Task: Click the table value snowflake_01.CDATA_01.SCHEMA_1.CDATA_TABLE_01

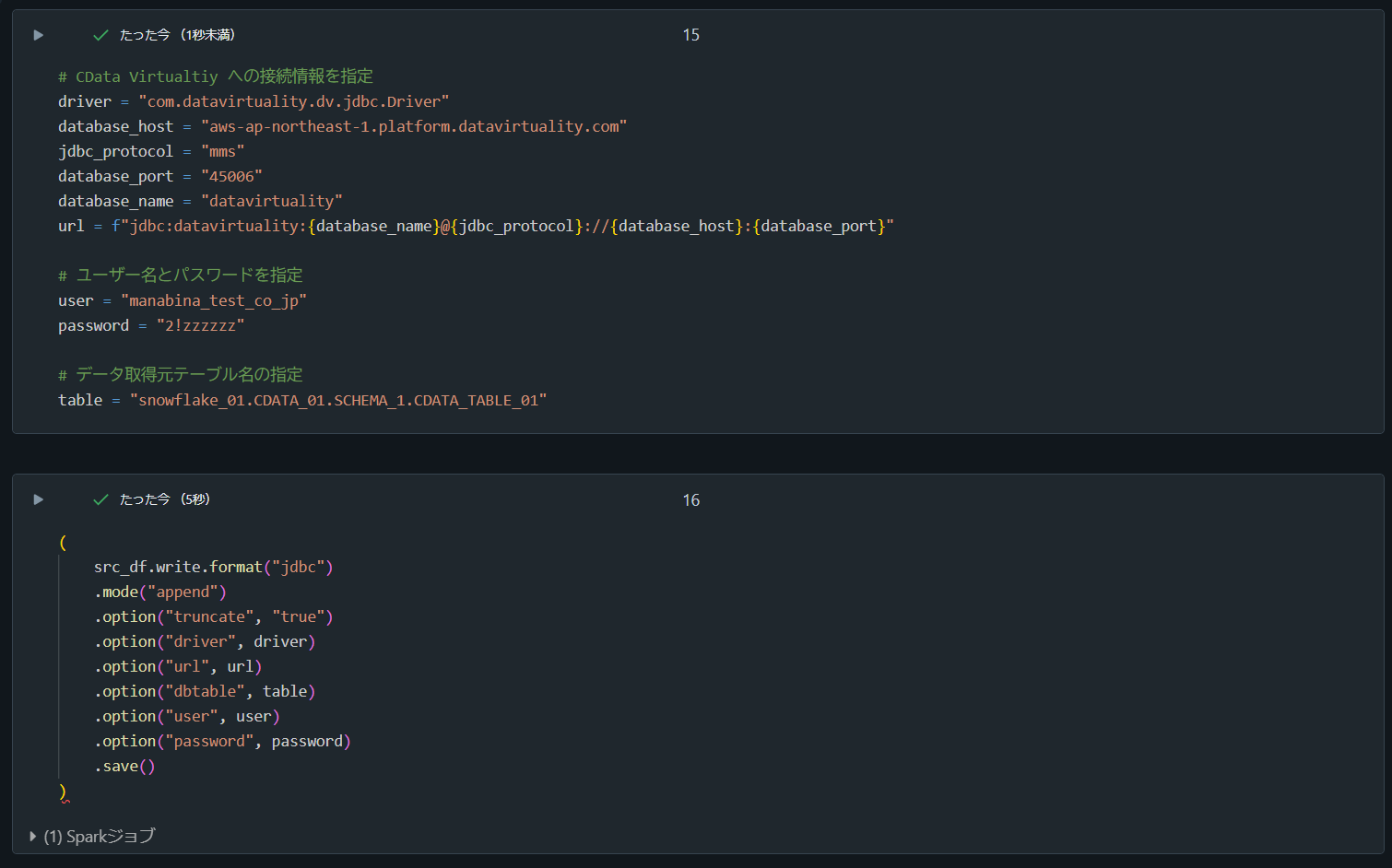Action: (338, 400)
